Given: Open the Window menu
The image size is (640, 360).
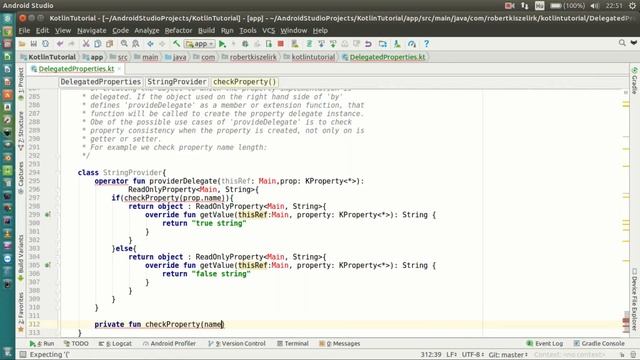Looking at the screenshot, I should click(293, 31).
